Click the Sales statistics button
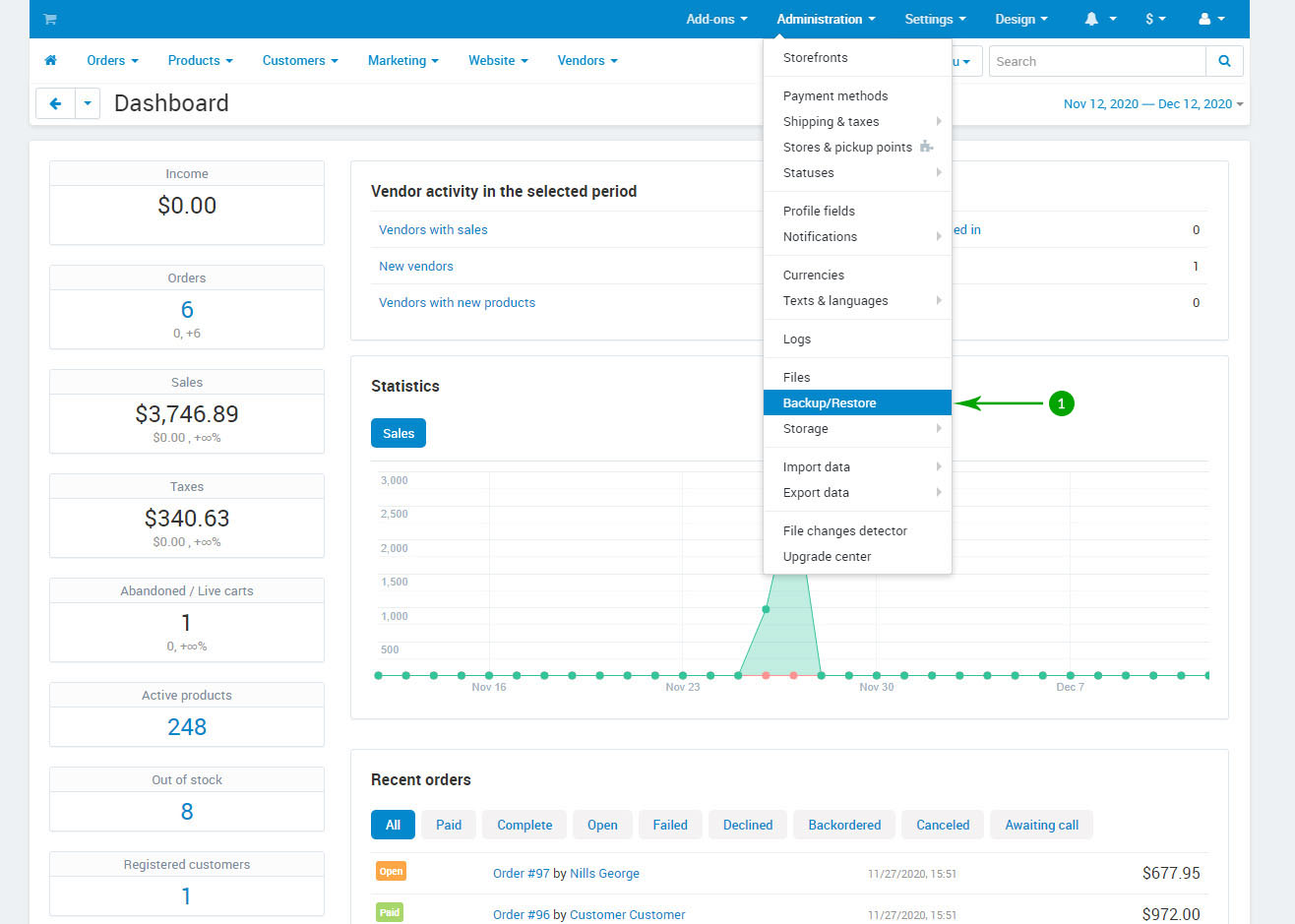The image size is (1295, 924). (399, 433)
